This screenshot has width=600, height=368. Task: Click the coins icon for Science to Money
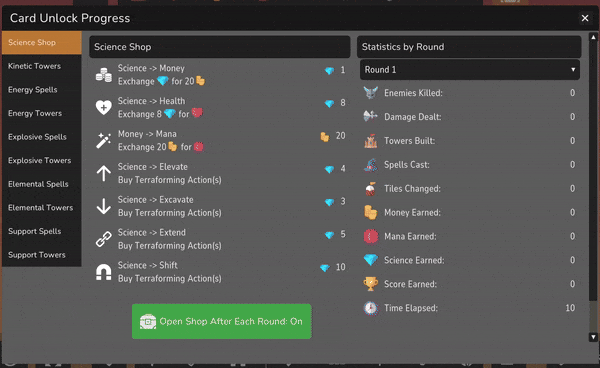104,75
